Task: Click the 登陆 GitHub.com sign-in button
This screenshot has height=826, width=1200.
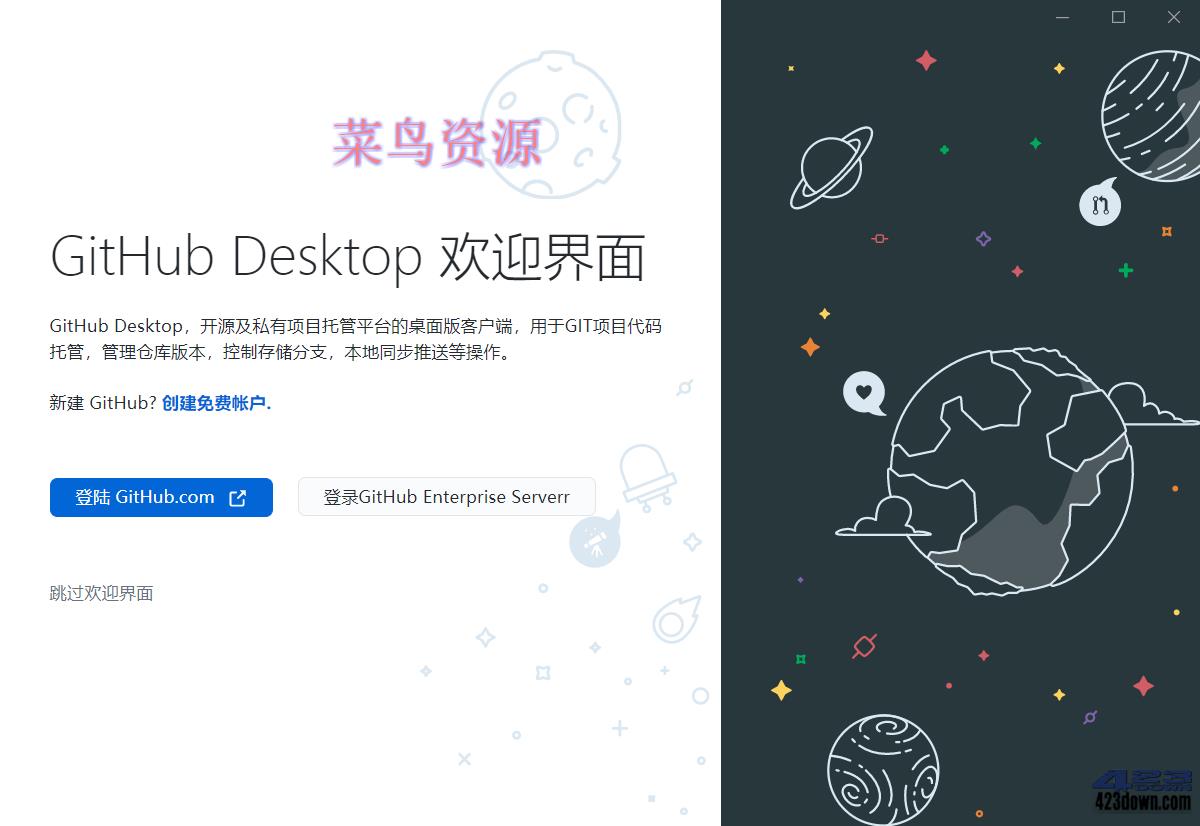Action: click(x=160, y=497)
